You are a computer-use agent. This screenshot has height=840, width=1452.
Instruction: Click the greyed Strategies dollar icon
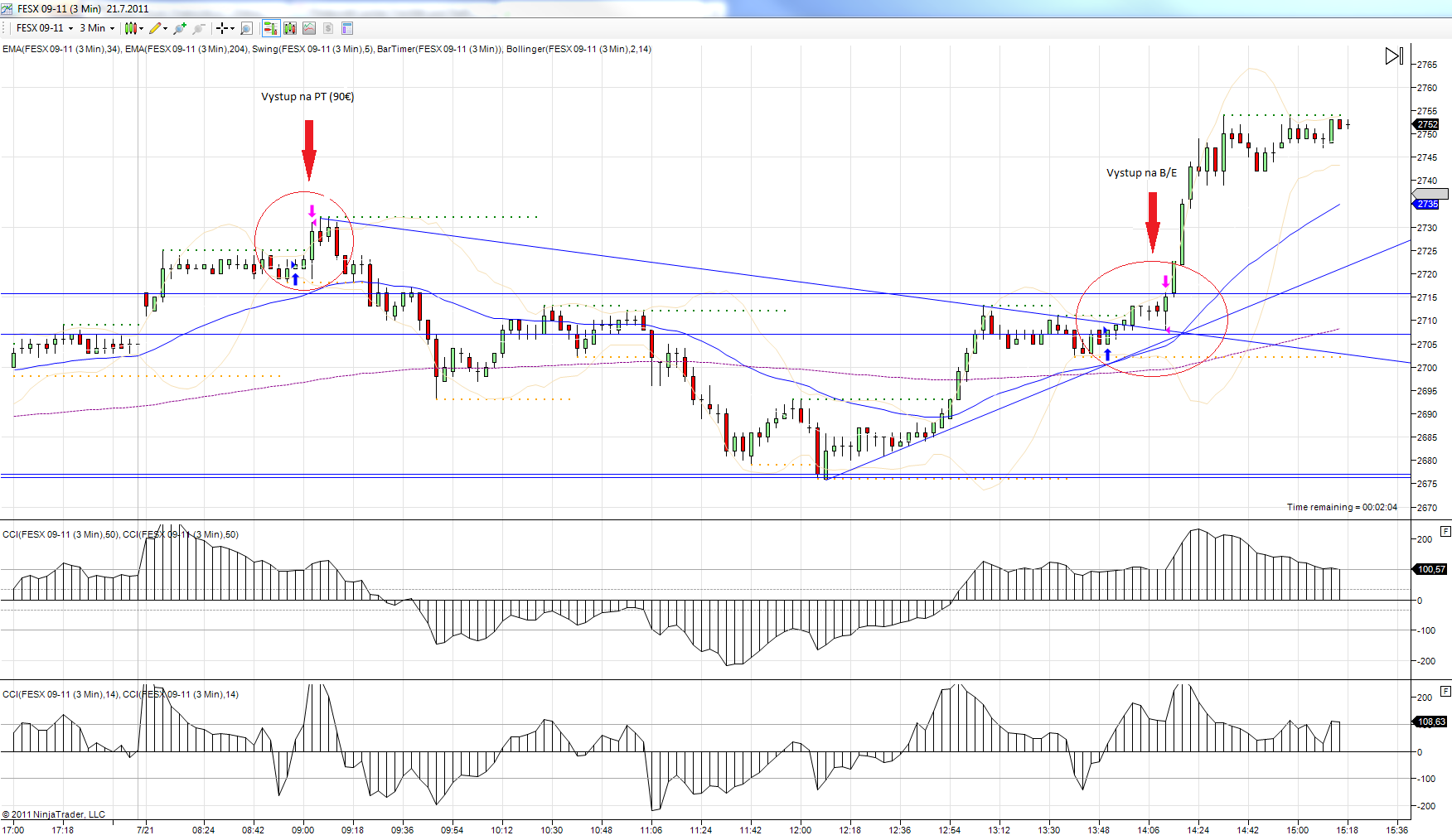(328, 28)
